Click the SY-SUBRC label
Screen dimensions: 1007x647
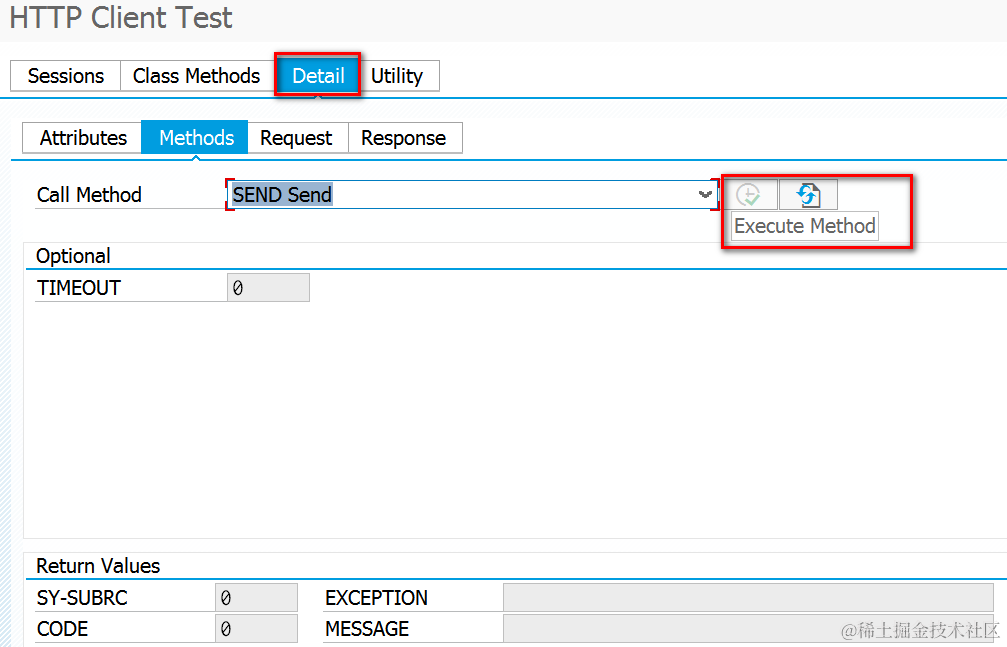pos(82,598)
